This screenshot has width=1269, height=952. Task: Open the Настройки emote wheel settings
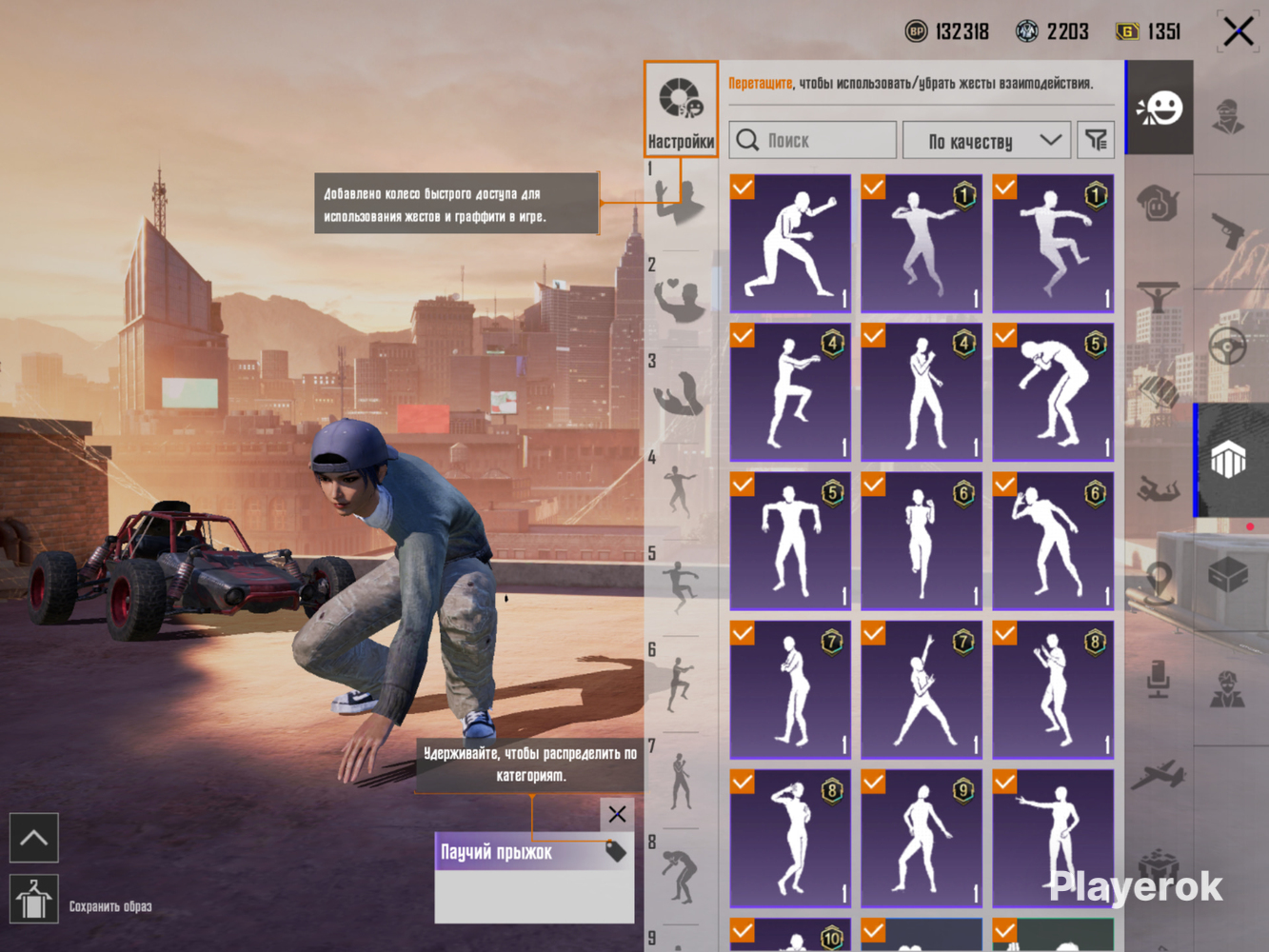click(x=681, y=109)
